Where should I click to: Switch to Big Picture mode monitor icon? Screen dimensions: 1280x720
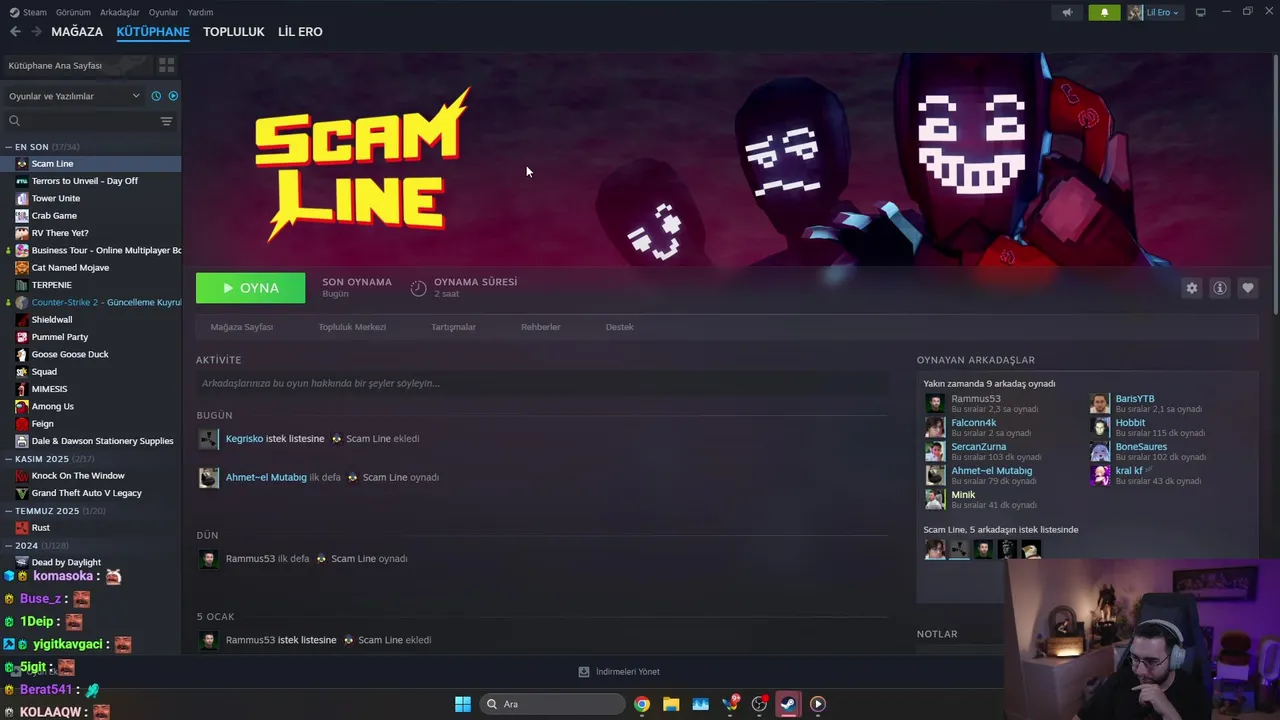pos(1201,12)
